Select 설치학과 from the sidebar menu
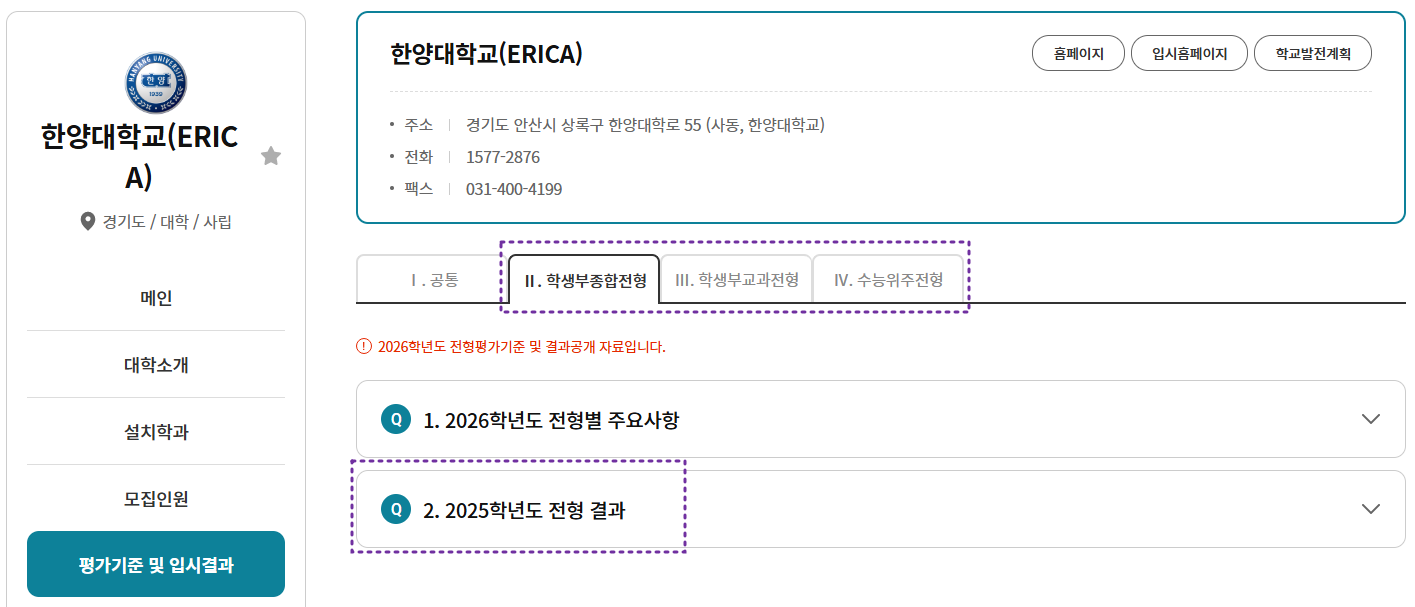Image resolution: width=1415 pixels, height=607 pixels. 156,432
